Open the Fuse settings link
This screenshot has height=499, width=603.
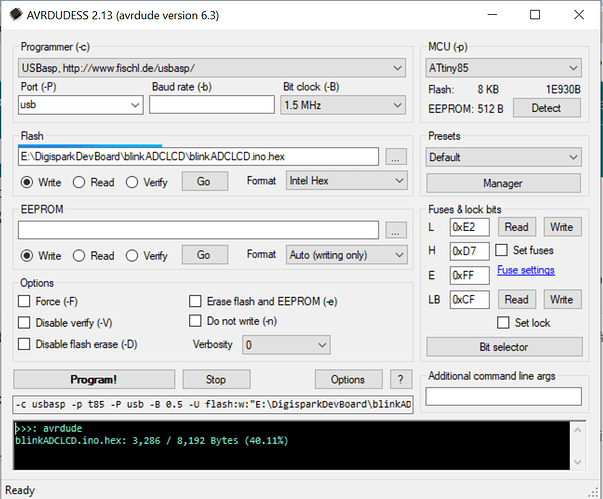[526, 270]
